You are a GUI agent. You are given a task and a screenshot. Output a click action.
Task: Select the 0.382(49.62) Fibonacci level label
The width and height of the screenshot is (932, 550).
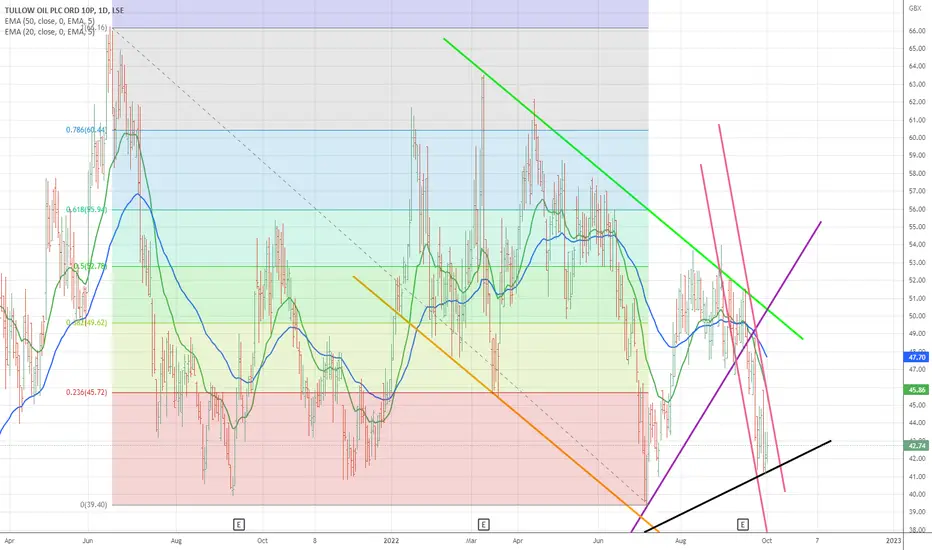click(86, 323)
